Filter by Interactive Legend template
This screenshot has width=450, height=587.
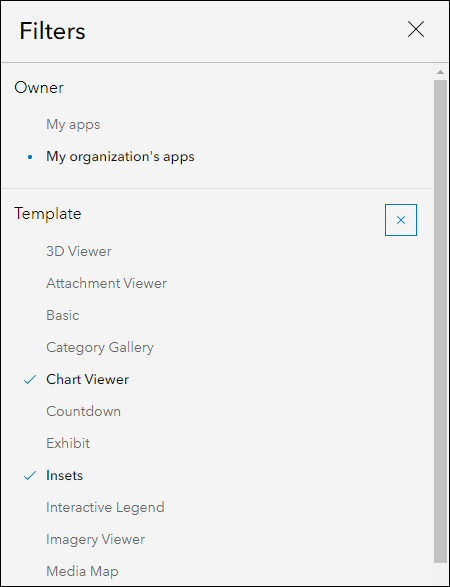105,508
